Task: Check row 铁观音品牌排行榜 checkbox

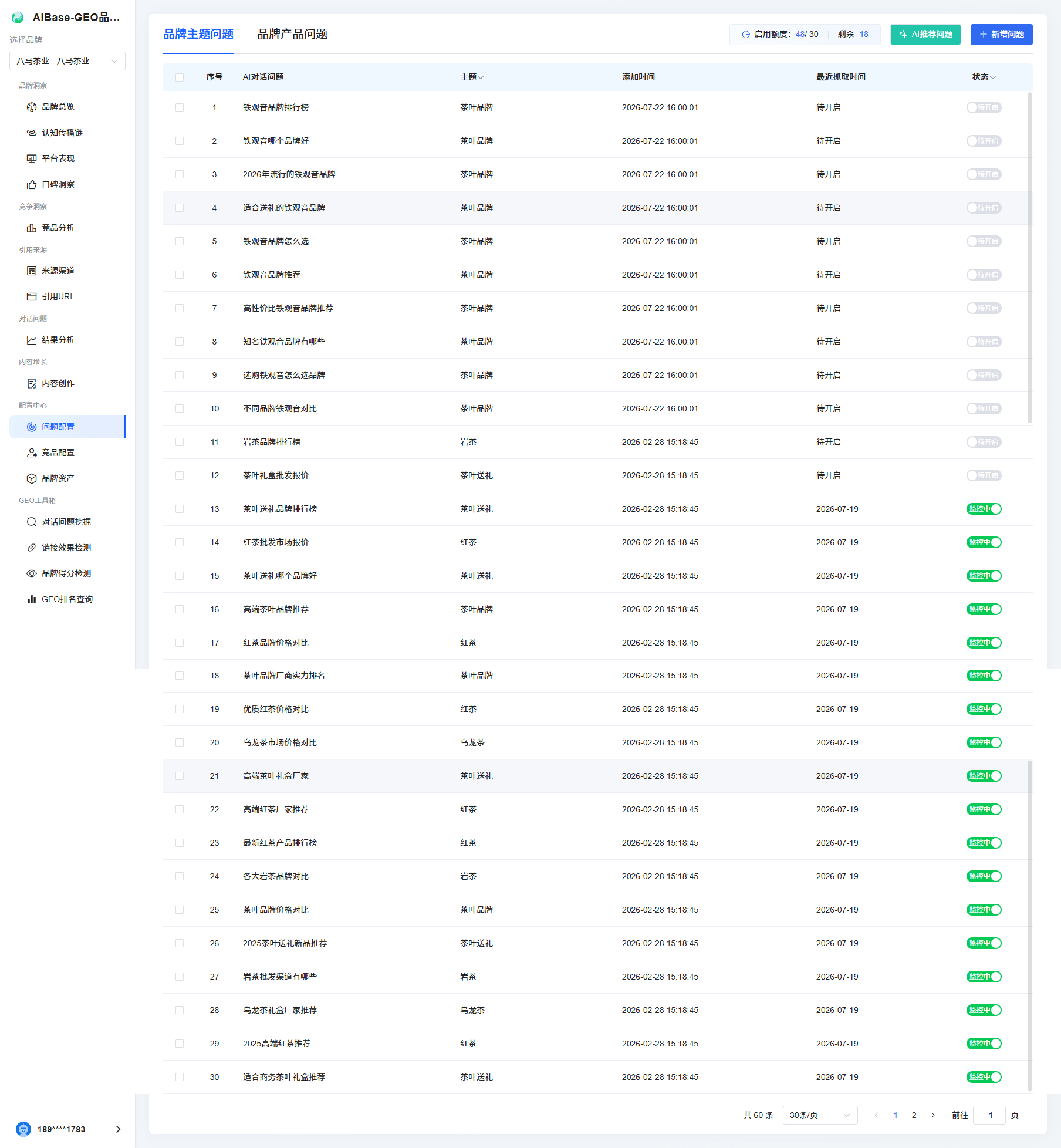Action: click(x=180, y=107)
